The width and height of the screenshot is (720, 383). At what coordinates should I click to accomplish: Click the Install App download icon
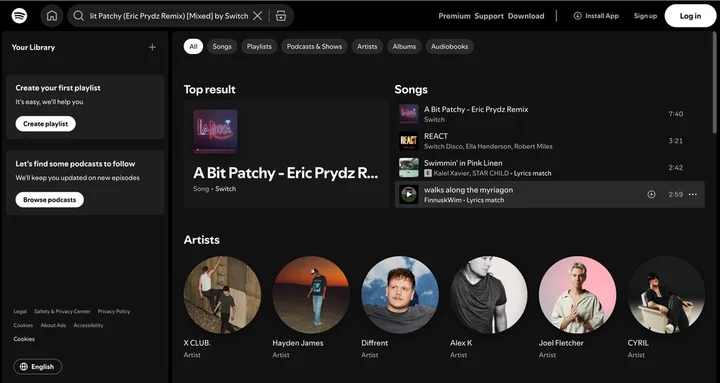click(577, 16)
